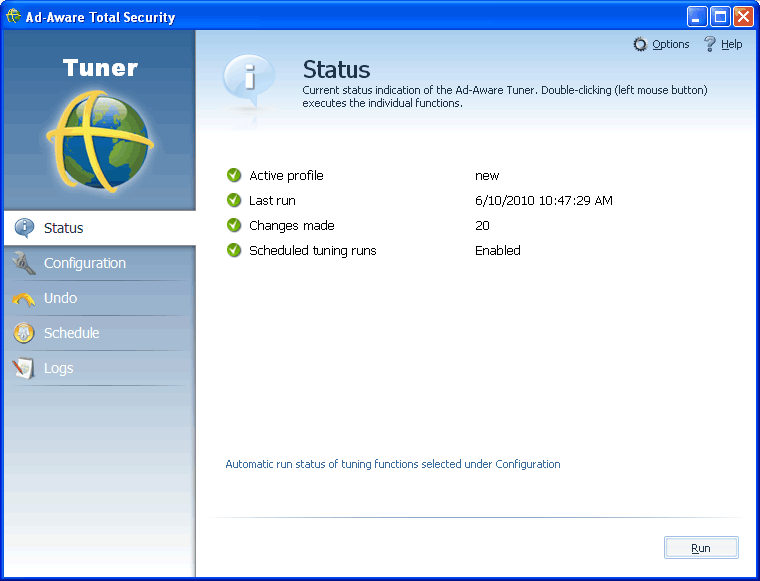This screenshot has height=581, width=760.
Task: Switch to the Configuration section
Action: pyautogui.click(x=100, y=263)
